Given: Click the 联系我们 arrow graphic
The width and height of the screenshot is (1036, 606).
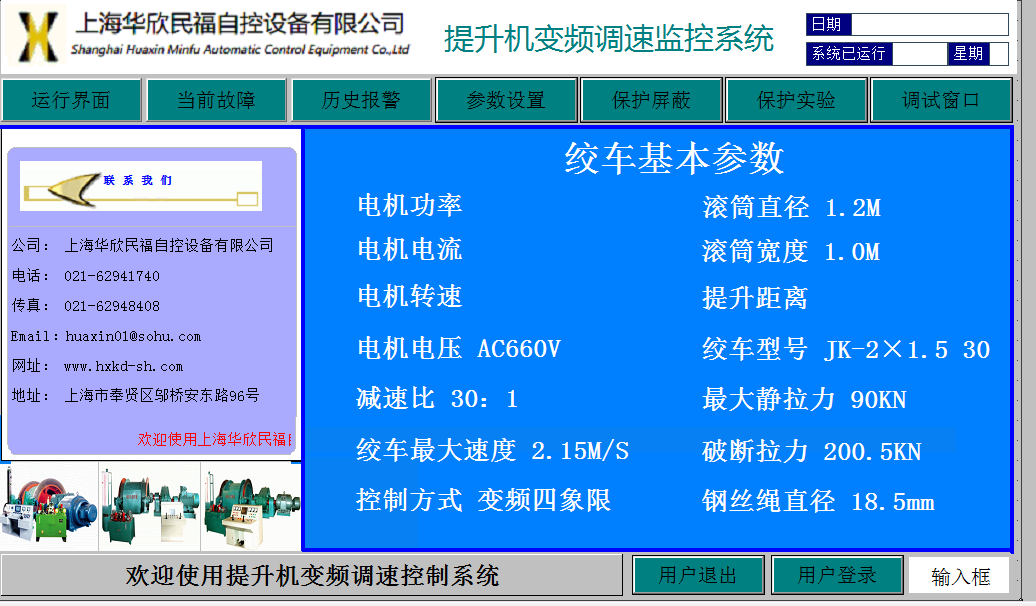Looking at the screenshot, I should [x=140, y=186].
